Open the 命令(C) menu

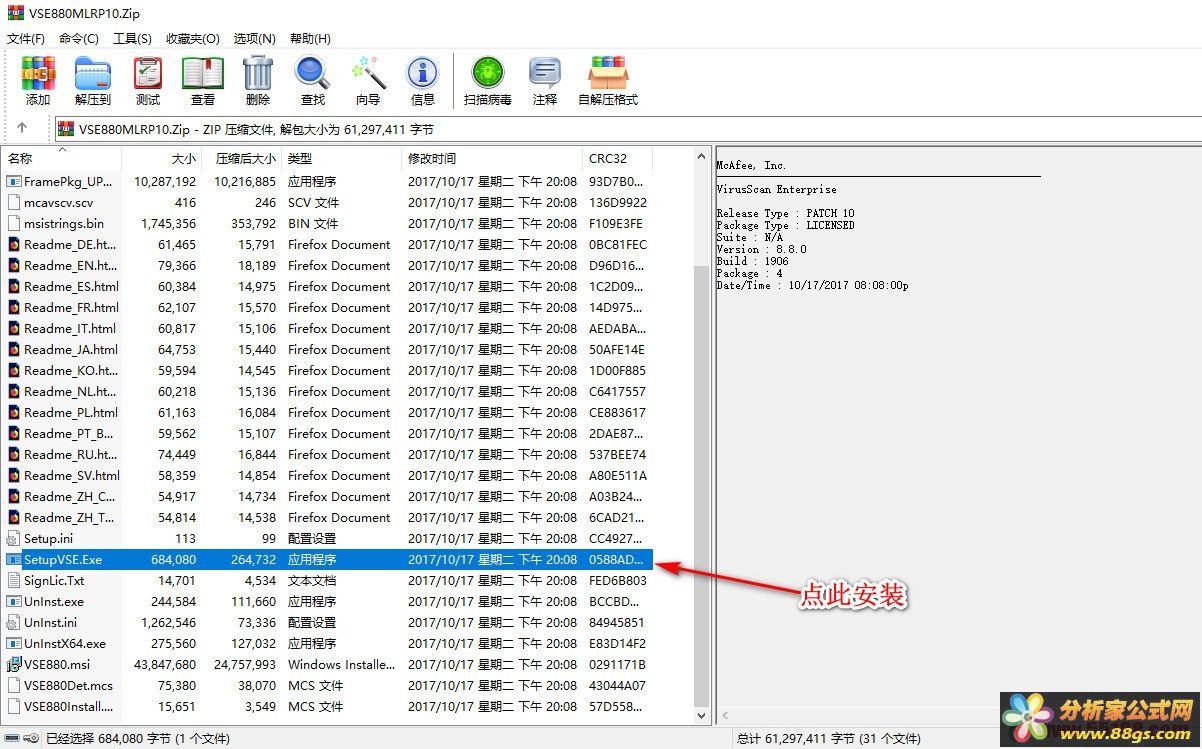click(79, 38)
